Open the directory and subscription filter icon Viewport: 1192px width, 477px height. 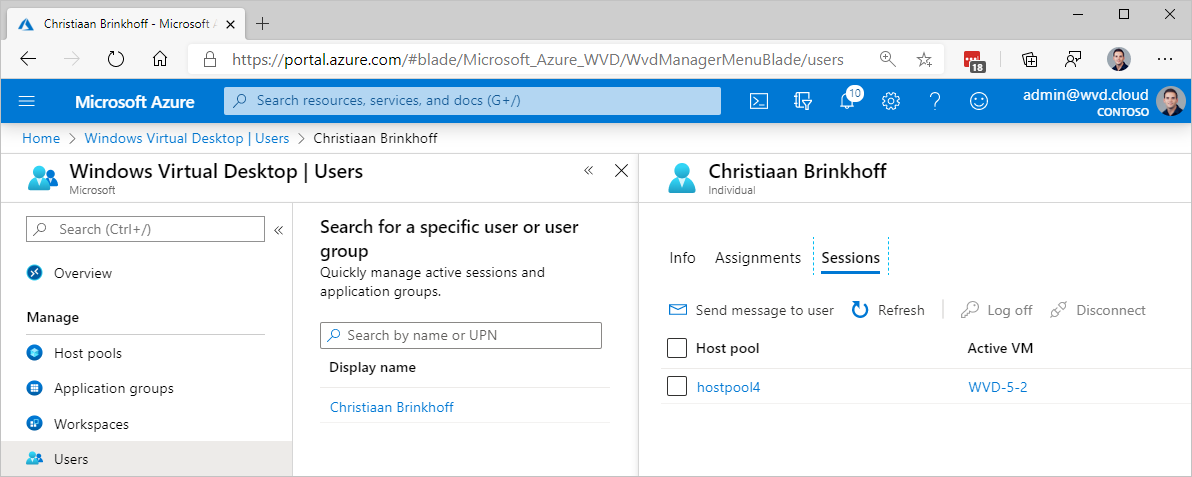click(802, 101)
